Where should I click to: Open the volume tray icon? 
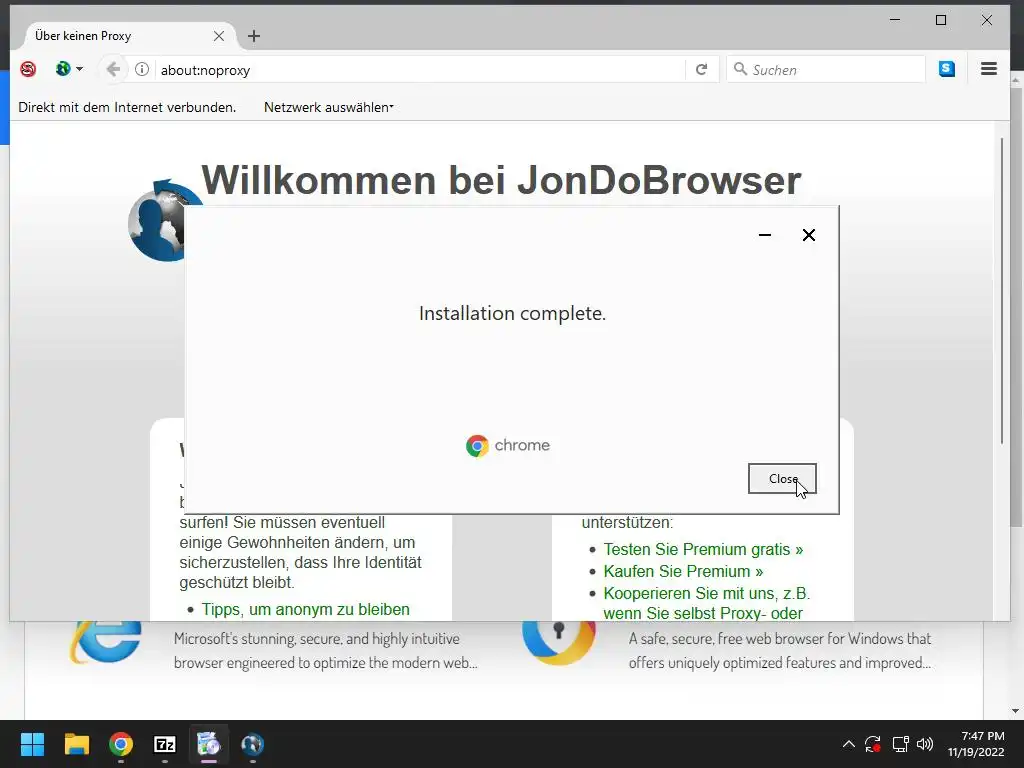pyautogui.click(x=925, y=744)
